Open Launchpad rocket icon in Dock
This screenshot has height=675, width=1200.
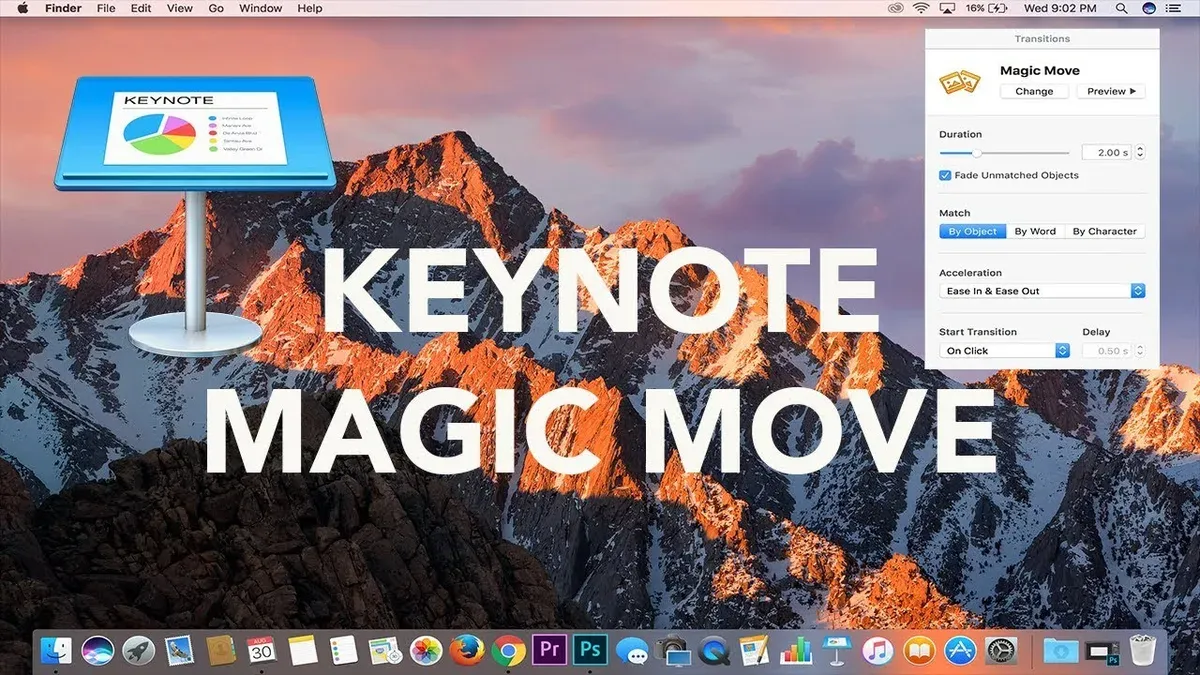pyautogui.click(x=139, y=651)
